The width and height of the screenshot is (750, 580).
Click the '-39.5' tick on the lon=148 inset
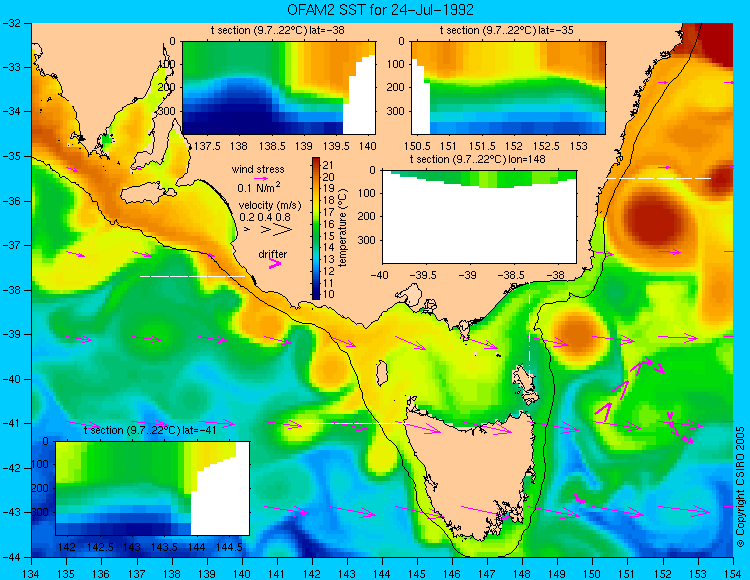click(424, 275)
